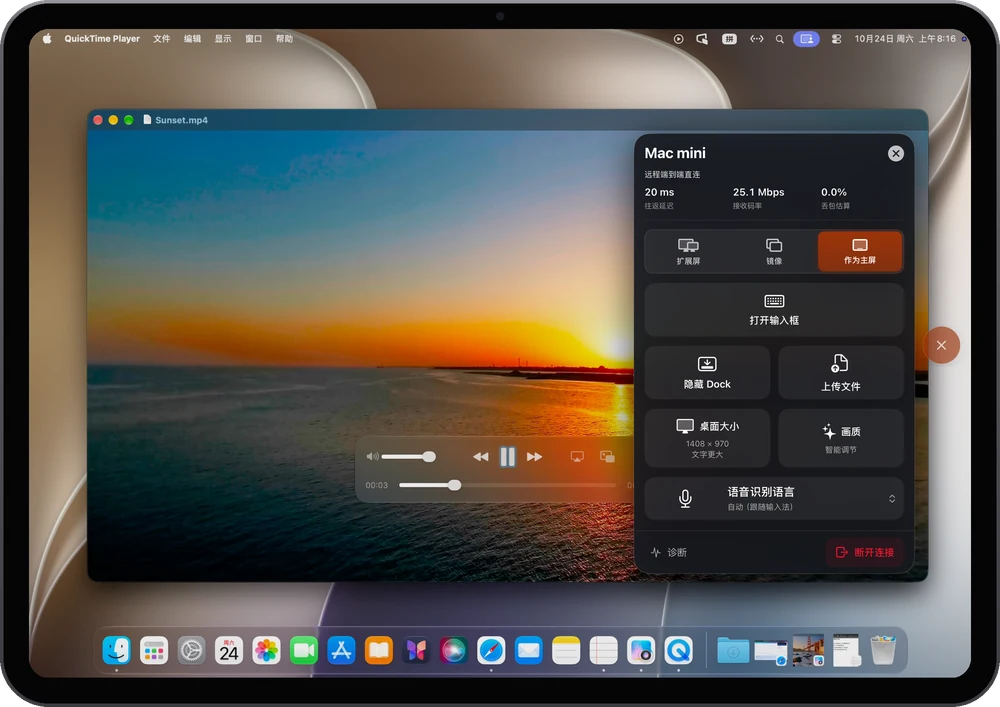Open the Downloads folder in the Dock

733,650
